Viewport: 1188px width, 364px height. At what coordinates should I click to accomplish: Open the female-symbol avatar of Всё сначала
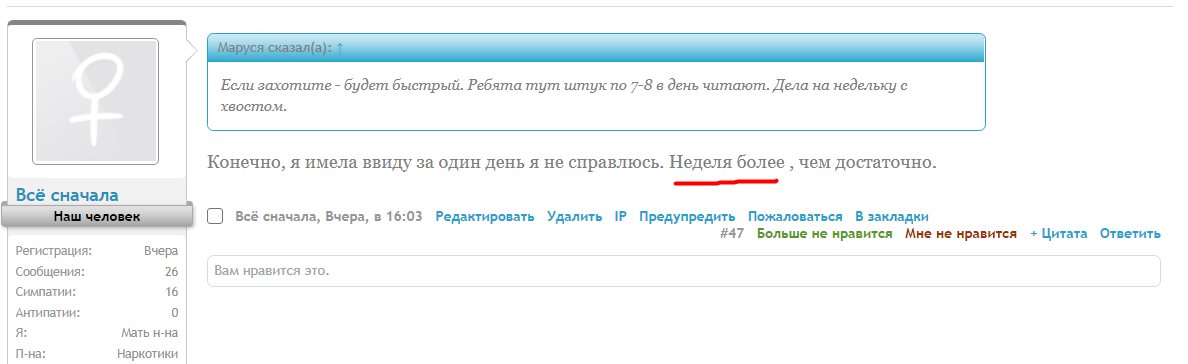point(95,102)
